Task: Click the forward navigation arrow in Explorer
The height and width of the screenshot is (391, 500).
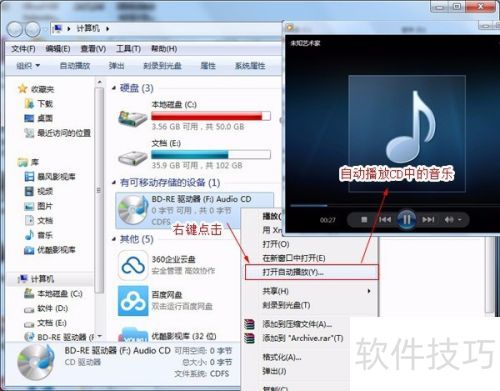Action: (x=33, y=29)
